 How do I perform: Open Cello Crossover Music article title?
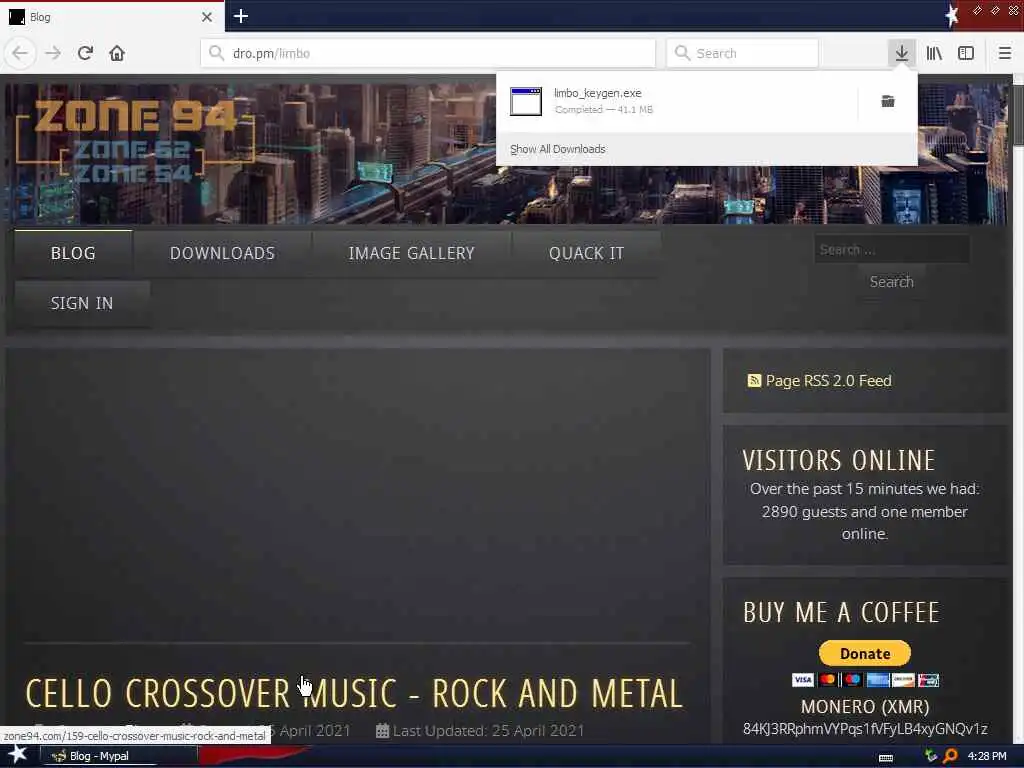(x=354, y=694)
